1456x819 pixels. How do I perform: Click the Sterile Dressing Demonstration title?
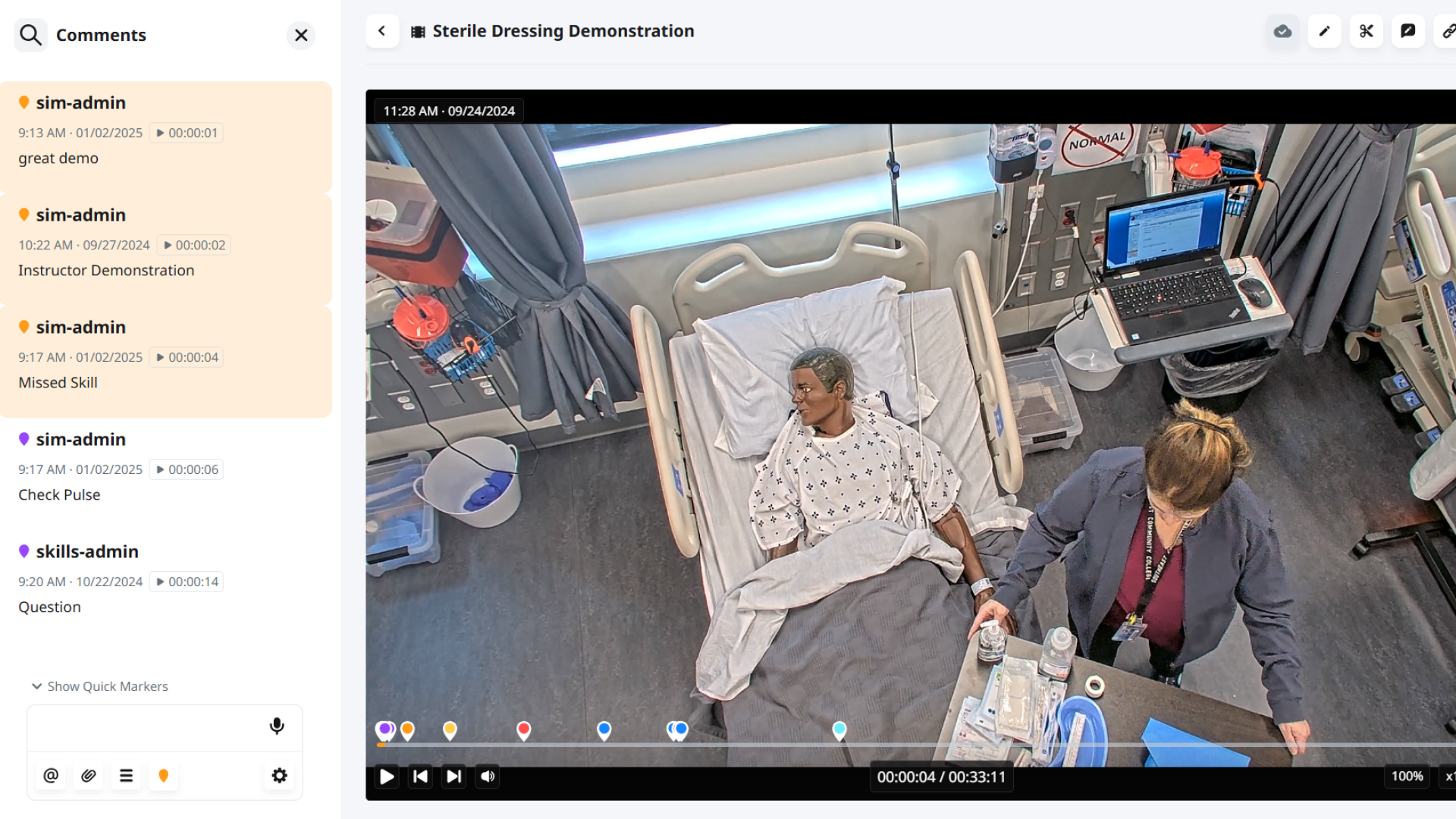coord(563,31)
